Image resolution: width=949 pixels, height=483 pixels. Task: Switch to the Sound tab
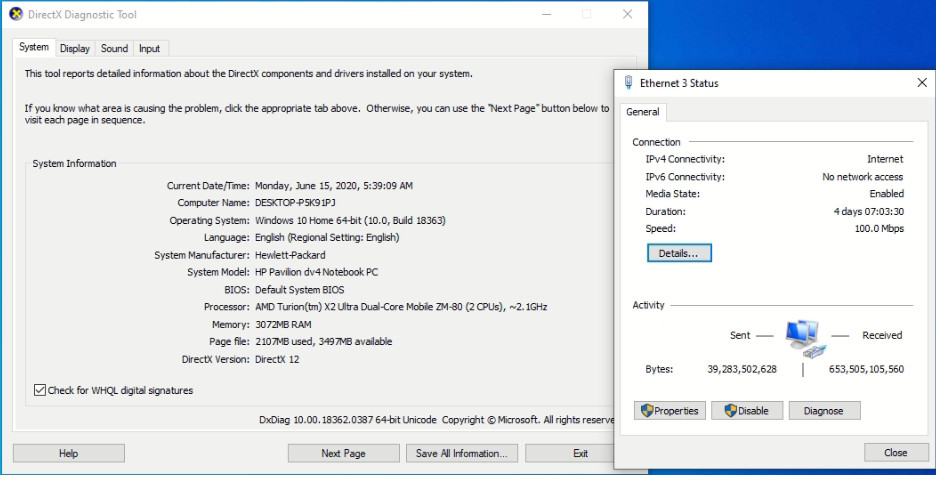coord(114,48)
